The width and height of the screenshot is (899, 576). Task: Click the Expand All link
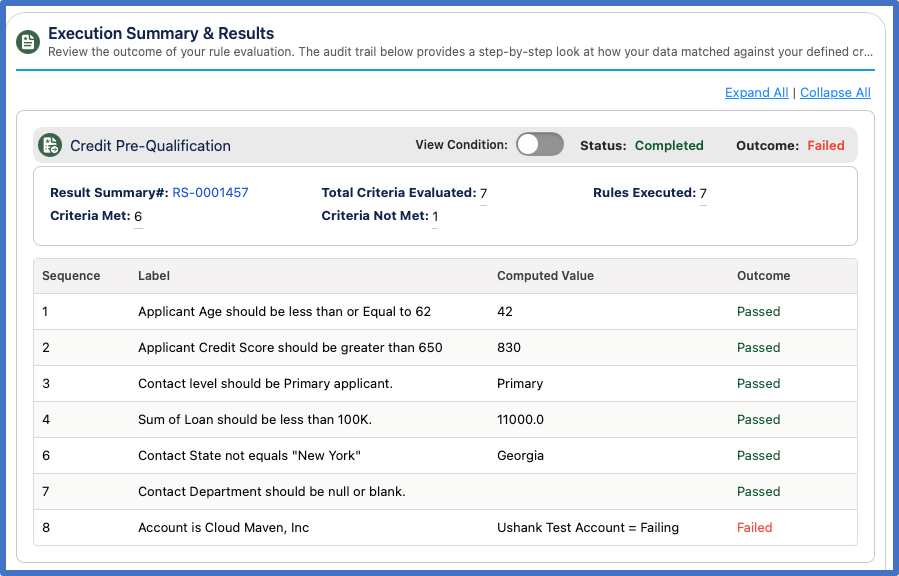pyautogui.click(x=756, y=92)
